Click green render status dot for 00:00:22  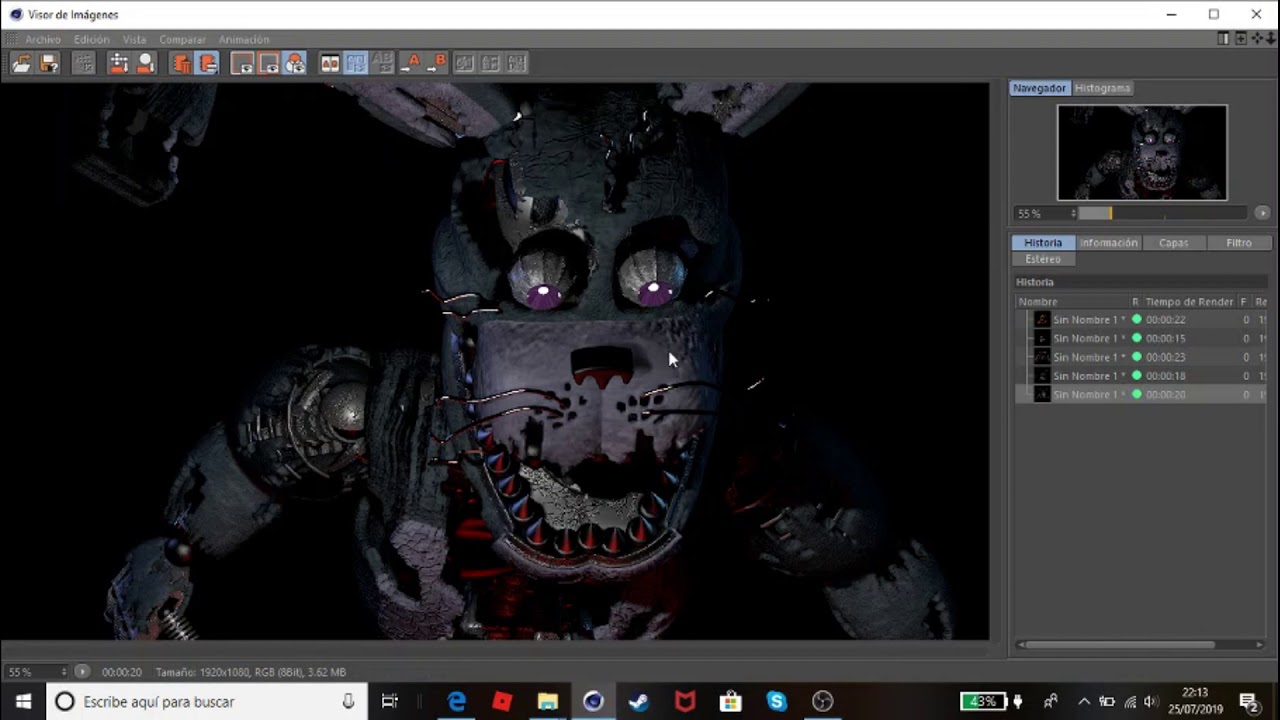click(1136, 320)
